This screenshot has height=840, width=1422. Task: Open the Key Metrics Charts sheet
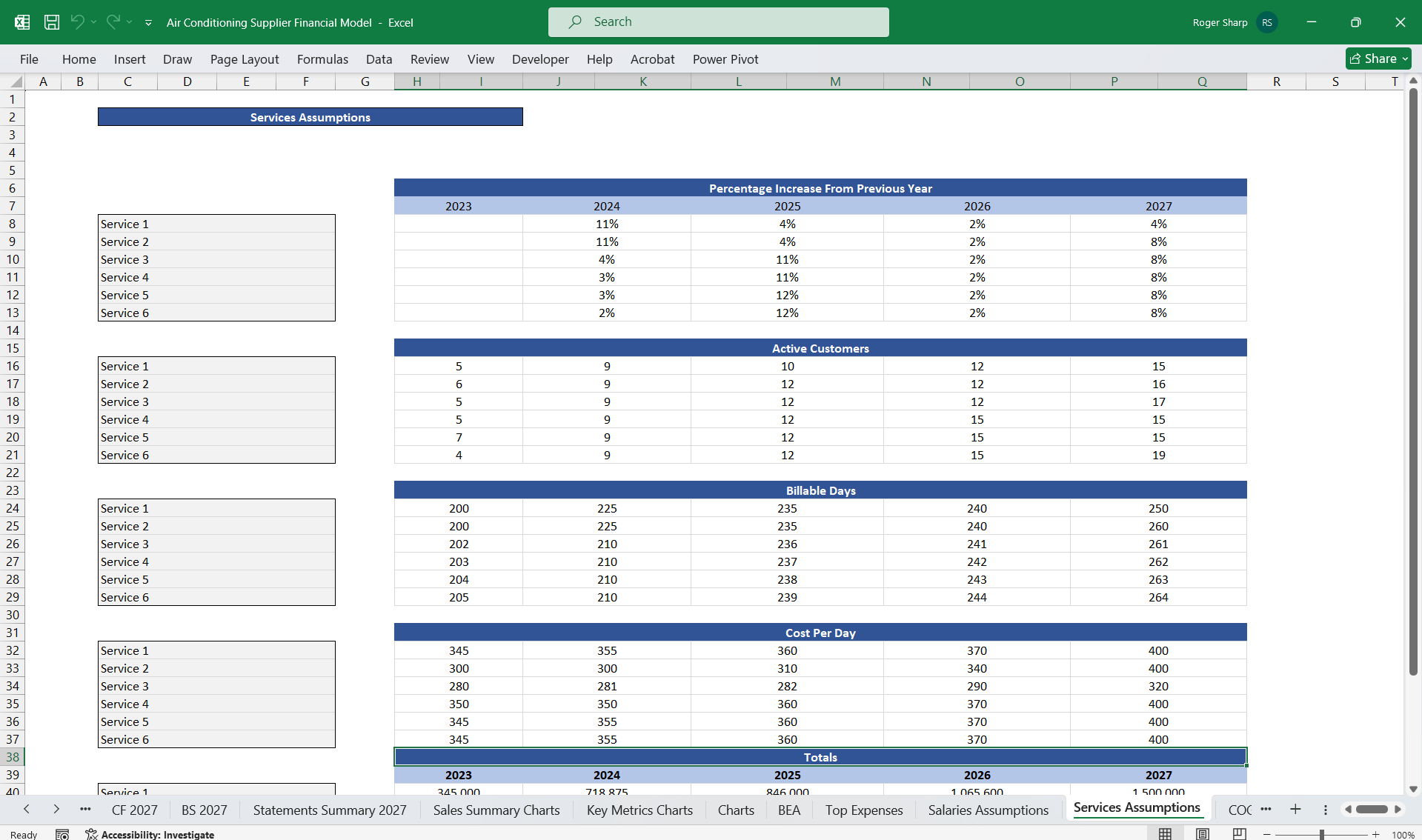639,810
